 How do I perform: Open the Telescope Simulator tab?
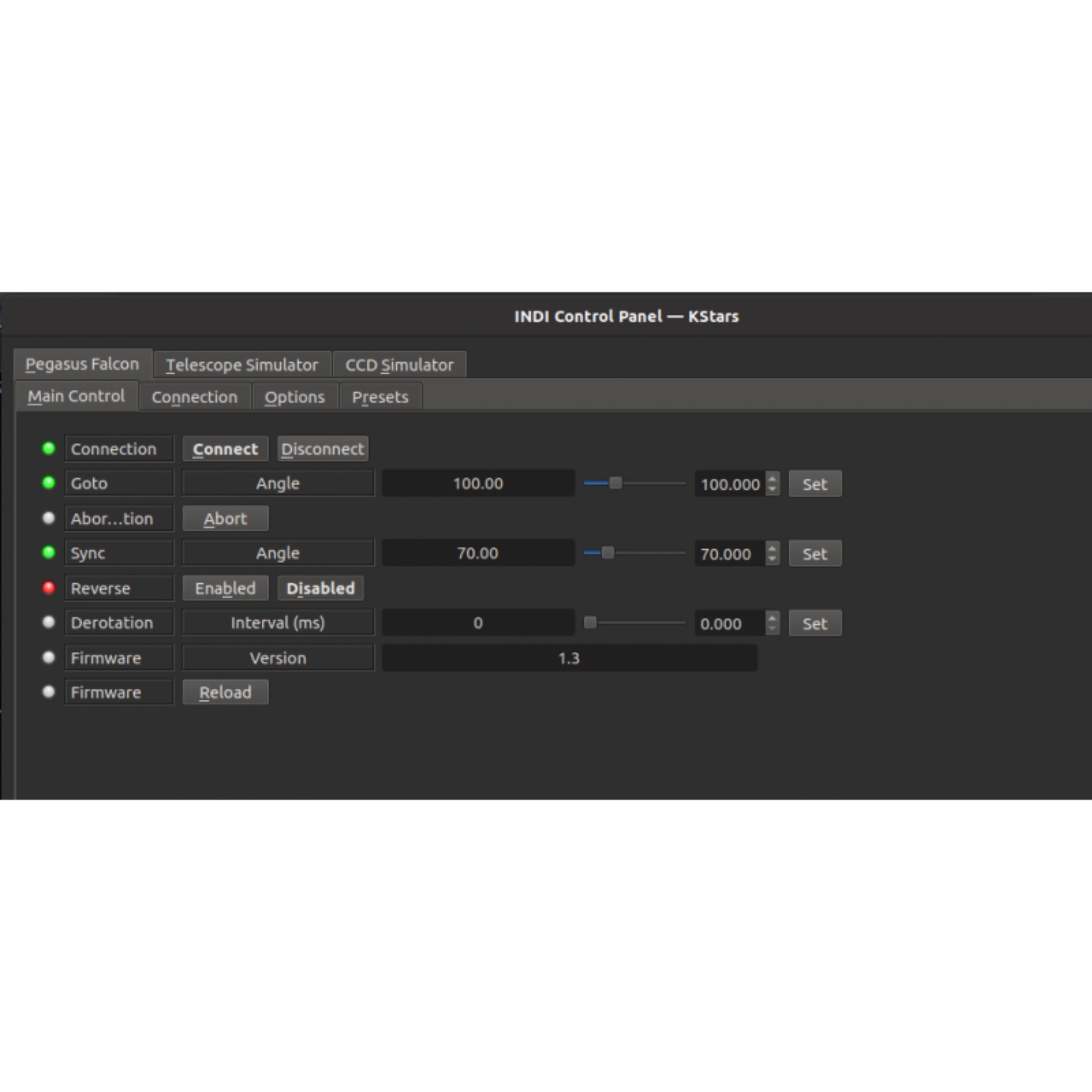point(242,365)
